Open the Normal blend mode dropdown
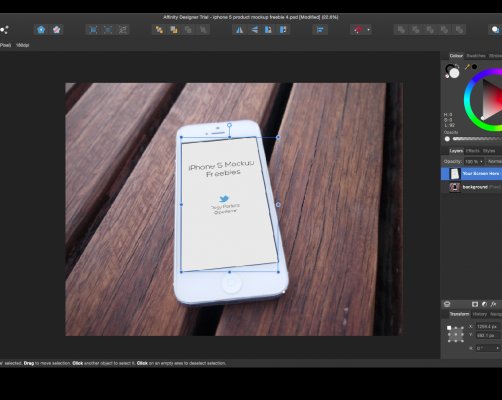 pyautogui.click(x=494, y=162)
